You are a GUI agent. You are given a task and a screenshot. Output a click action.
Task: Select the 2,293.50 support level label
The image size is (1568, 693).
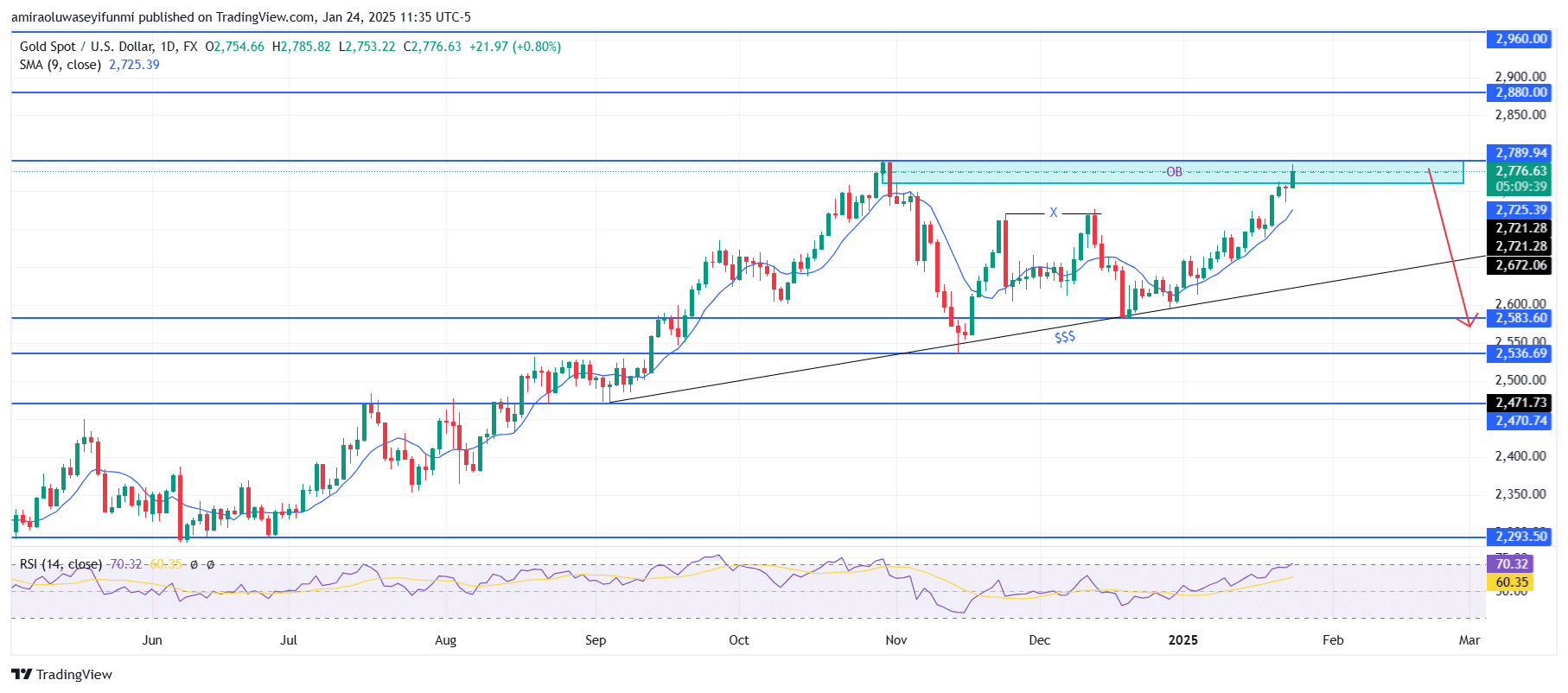[x=1520, y=537]
